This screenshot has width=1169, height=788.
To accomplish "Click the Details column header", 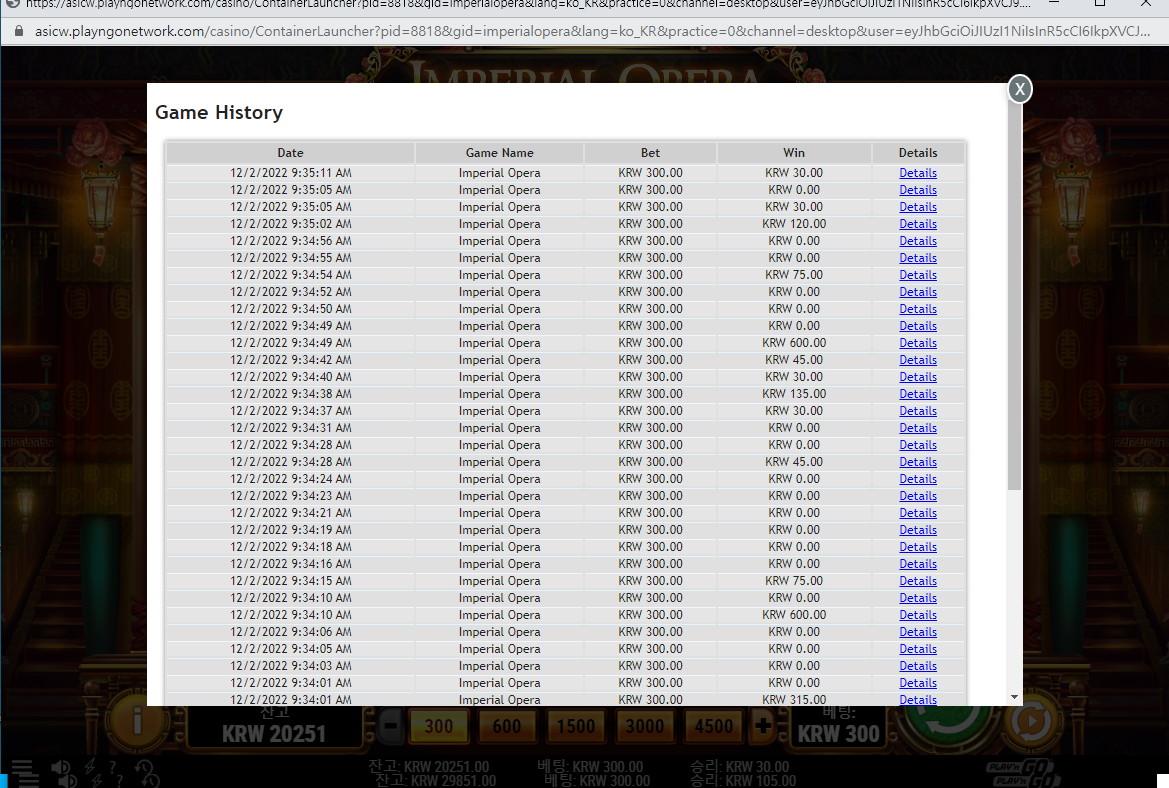I will tap(918, 153).
